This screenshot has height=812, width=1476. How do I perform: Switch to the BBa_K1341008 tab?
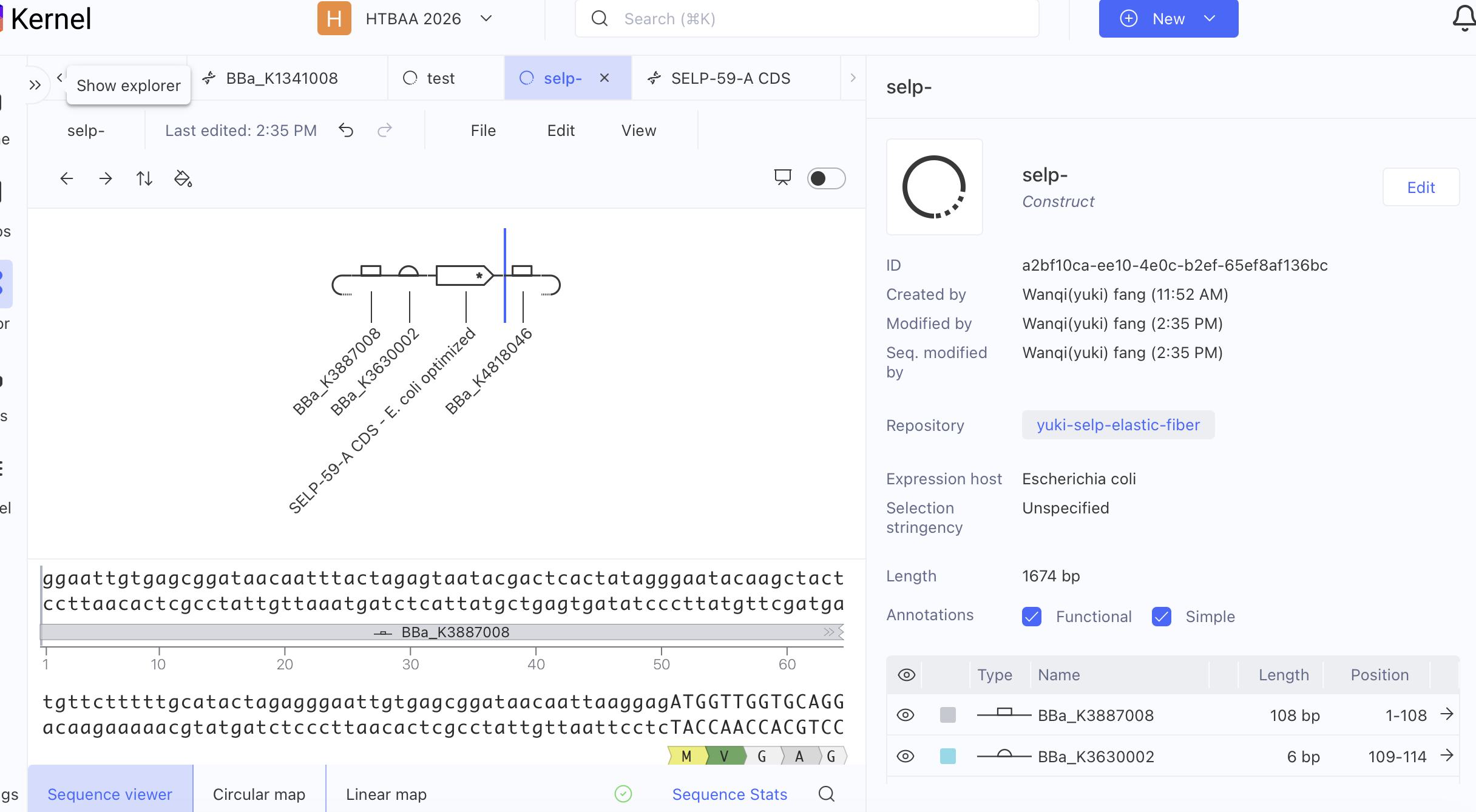click(x=287, y=78)
